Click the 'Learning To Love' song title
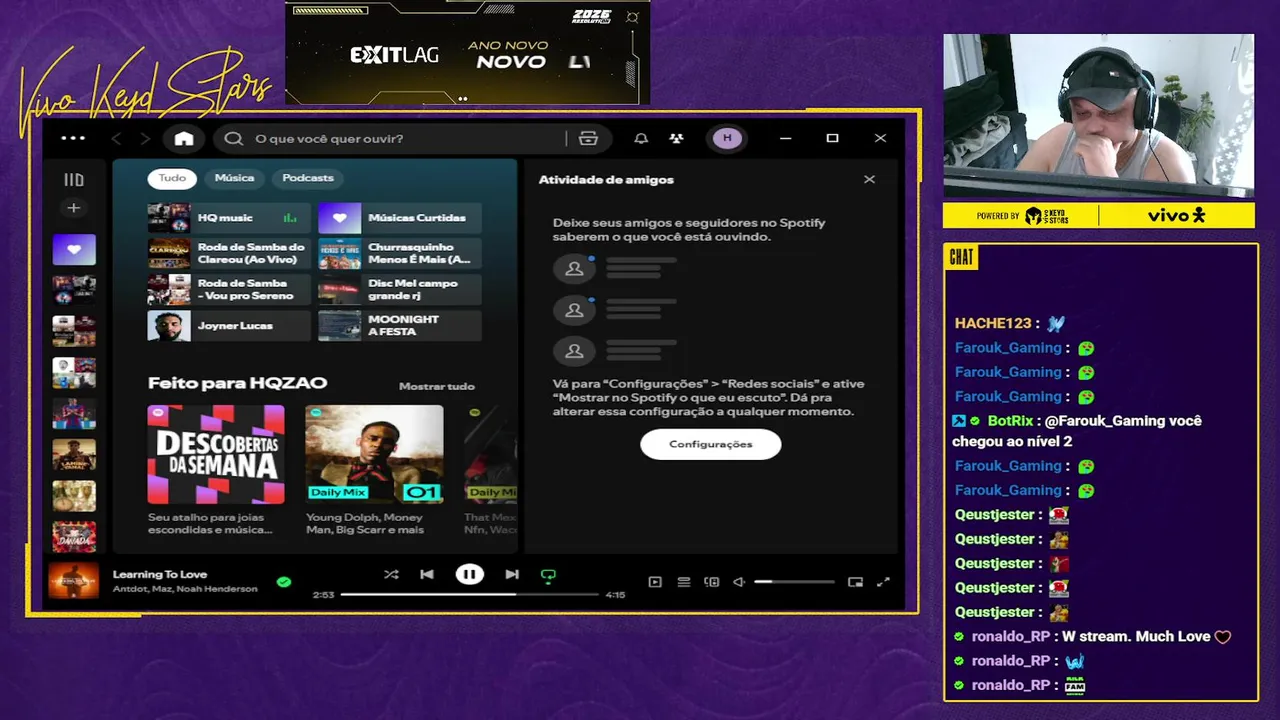This screenshot has width=1280, height=720. tap(160, 574)
